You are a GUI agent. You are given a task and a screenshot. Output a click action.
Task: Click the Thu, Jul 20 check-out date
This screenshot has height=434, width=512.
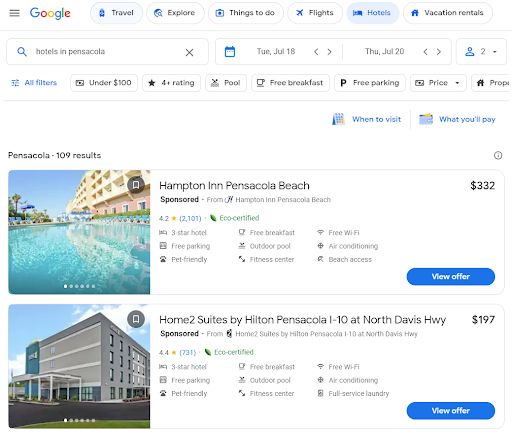pyautogui.click(x=384, y=52)
